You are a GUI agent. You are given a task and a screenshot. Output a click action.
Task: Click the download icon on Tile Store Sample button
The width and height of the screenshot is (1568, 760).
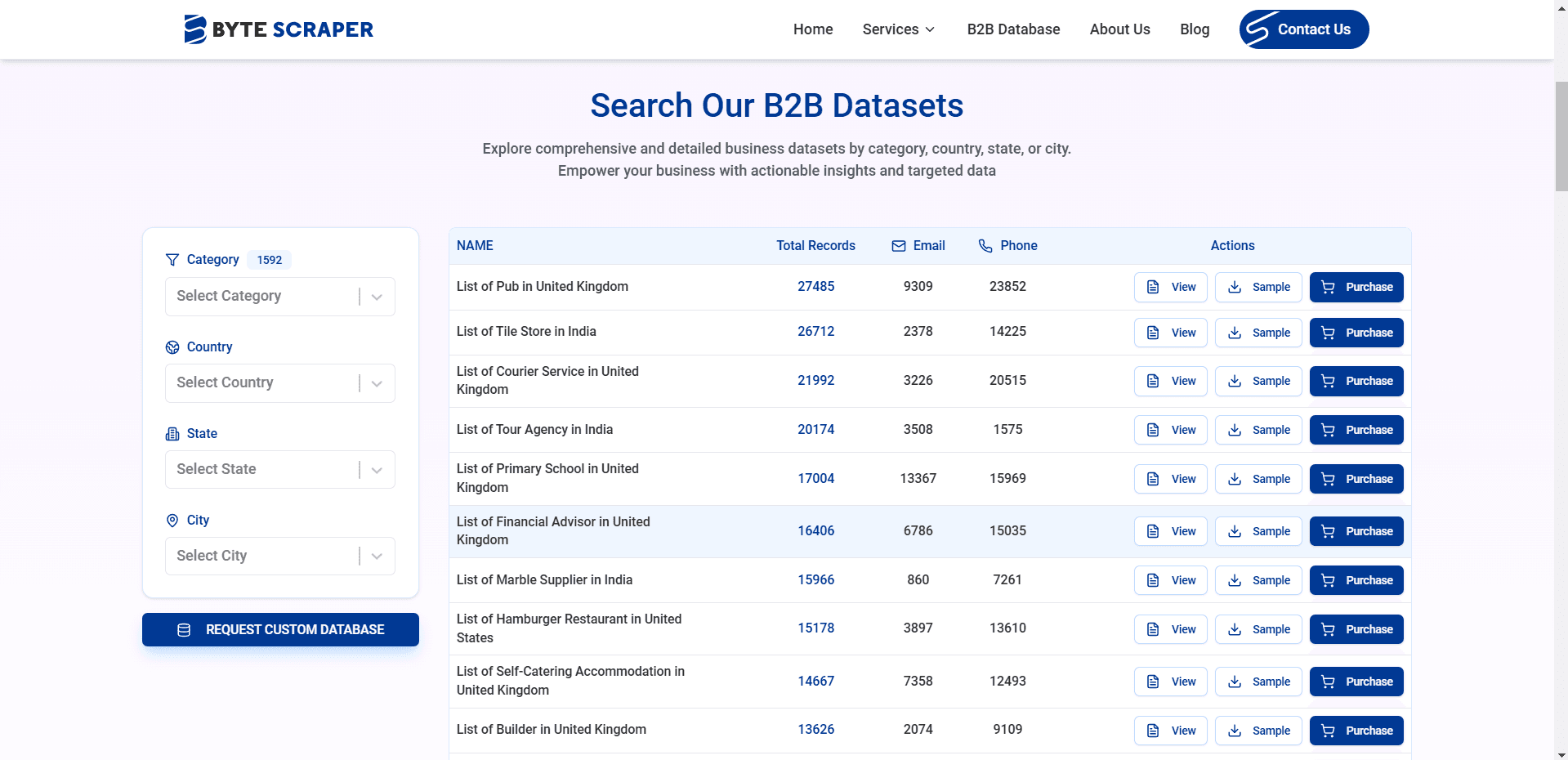pos(1235,333)
